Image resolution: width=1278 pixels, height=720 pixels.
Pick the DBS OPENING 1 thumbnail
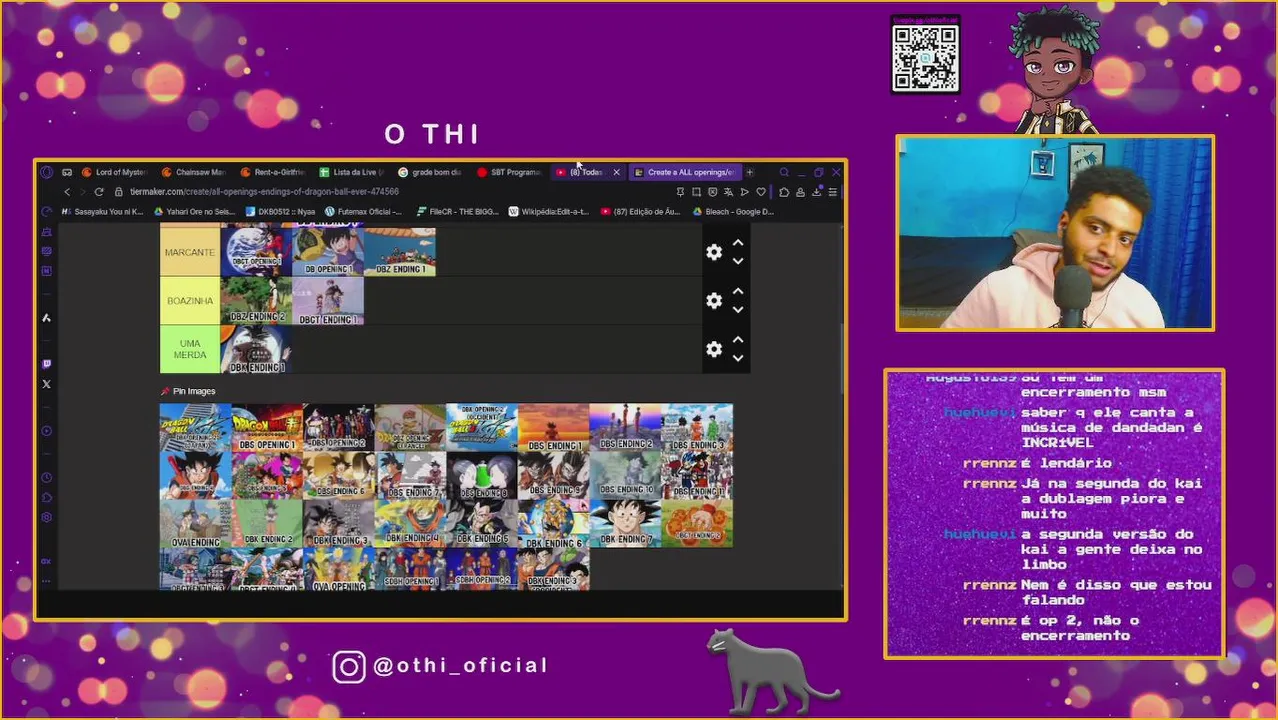click(x=267, y=427)
